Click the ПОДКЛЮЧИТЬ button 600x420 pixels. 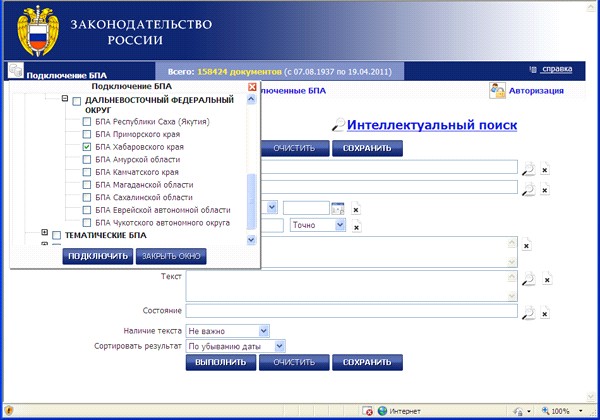[98, 256]
